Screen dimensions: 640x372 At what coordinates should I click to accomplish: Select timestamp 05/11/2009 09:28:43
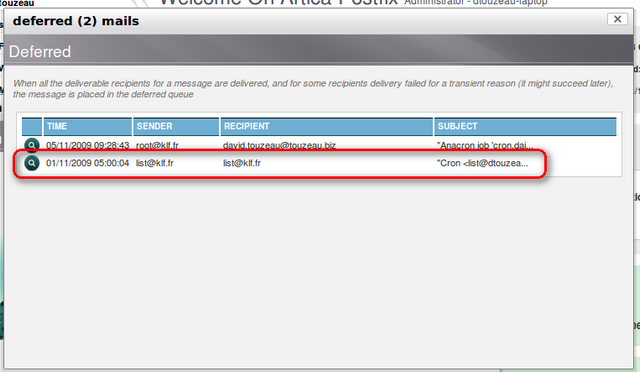[87, 145]
